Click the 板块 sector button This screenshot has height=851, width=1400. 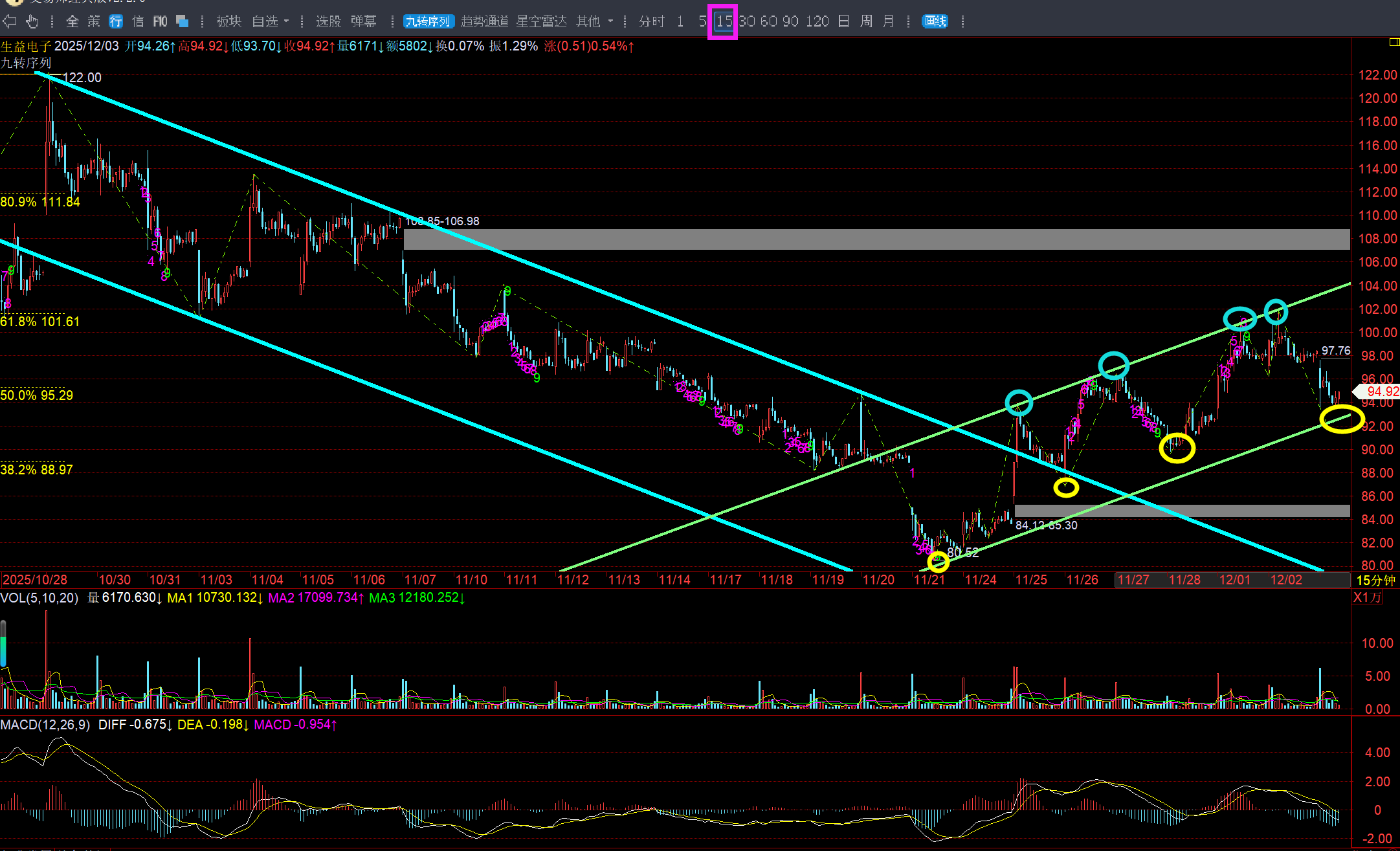(228, 21)
